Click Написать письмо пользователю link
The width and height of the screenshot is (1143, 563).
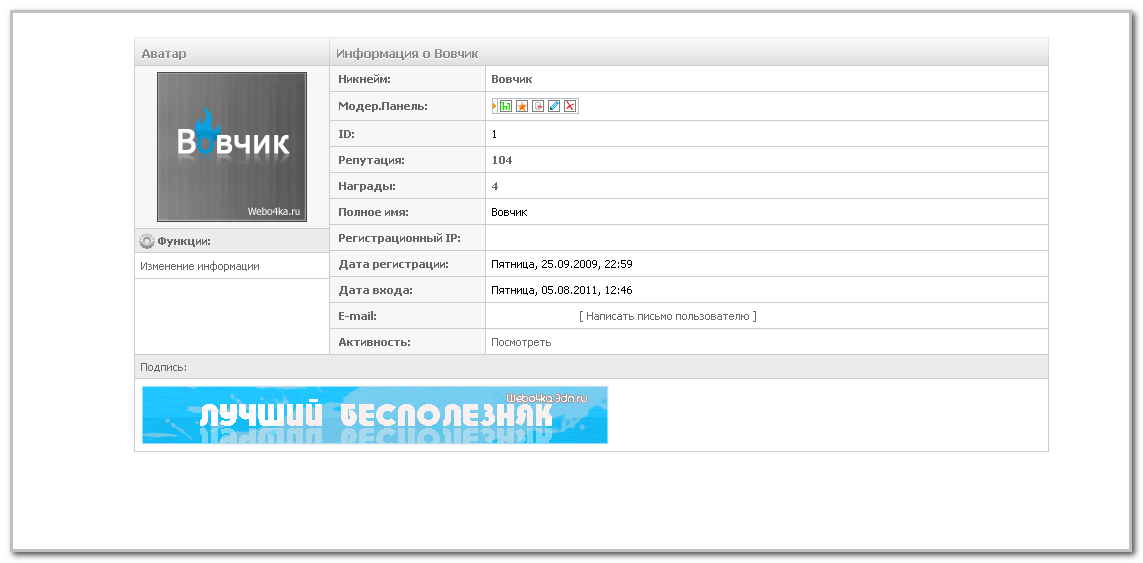[x=668, y=316]
